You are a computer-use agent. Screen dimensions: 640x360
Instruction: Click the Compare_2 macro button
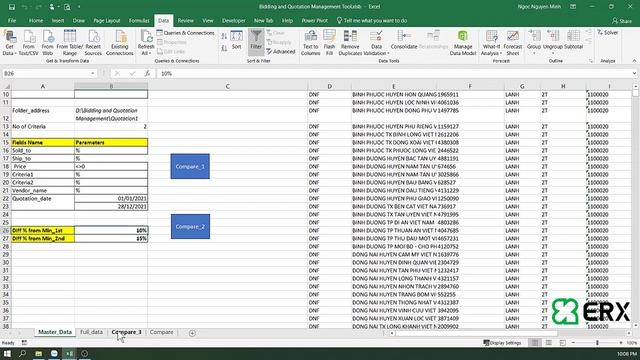tap(190, 226)
